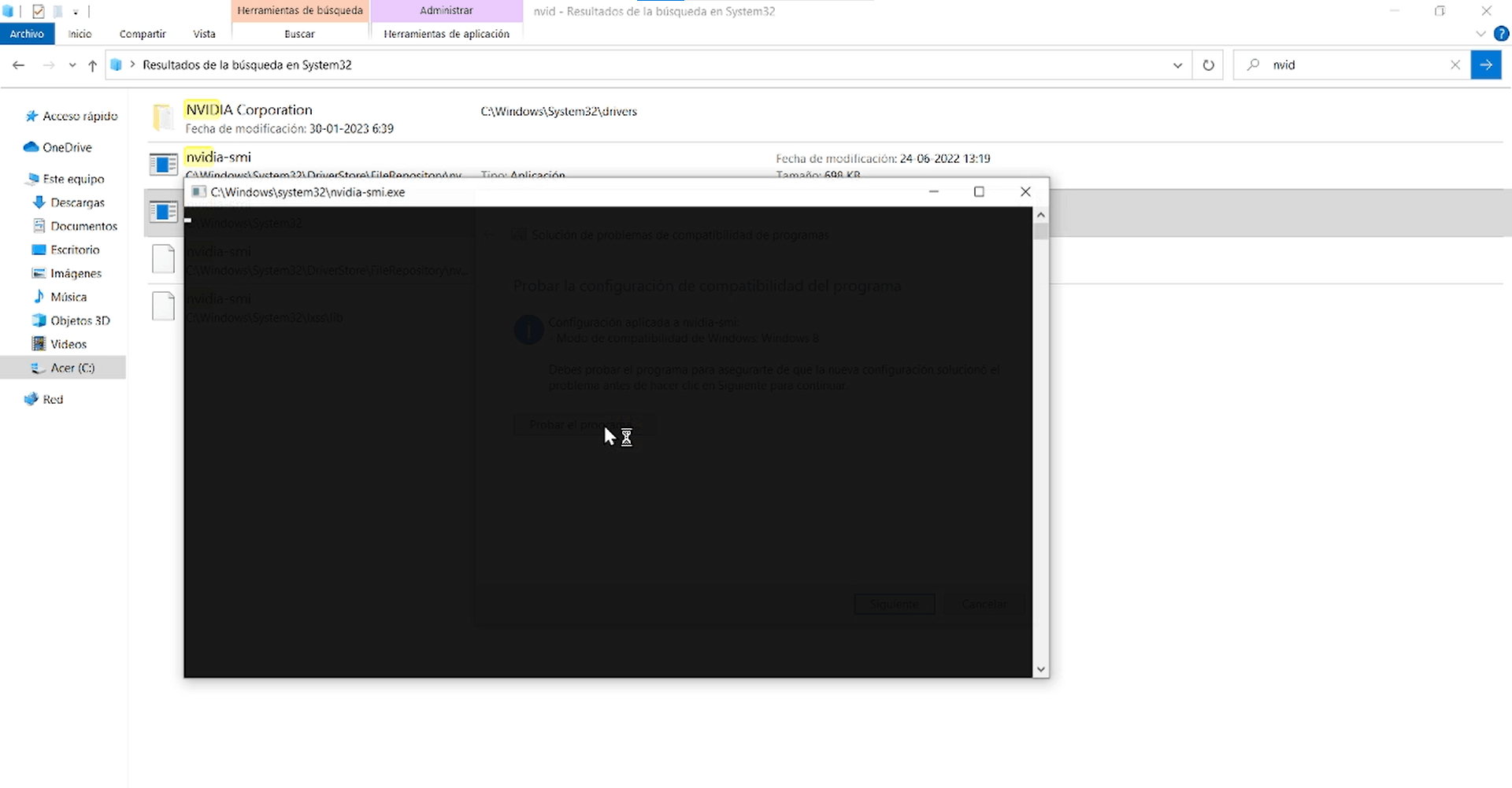Screen dimensions: 1512x788
Task: Open the quick access toolbar customize dropdown
Action: click(76, 12)
